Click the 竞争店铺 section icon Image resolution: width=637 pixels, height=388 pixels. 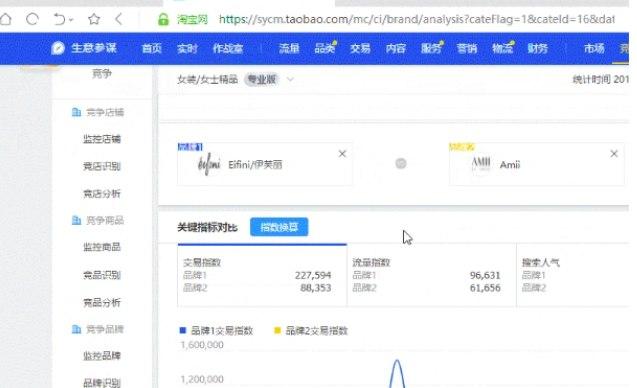[x=76, y=112]
